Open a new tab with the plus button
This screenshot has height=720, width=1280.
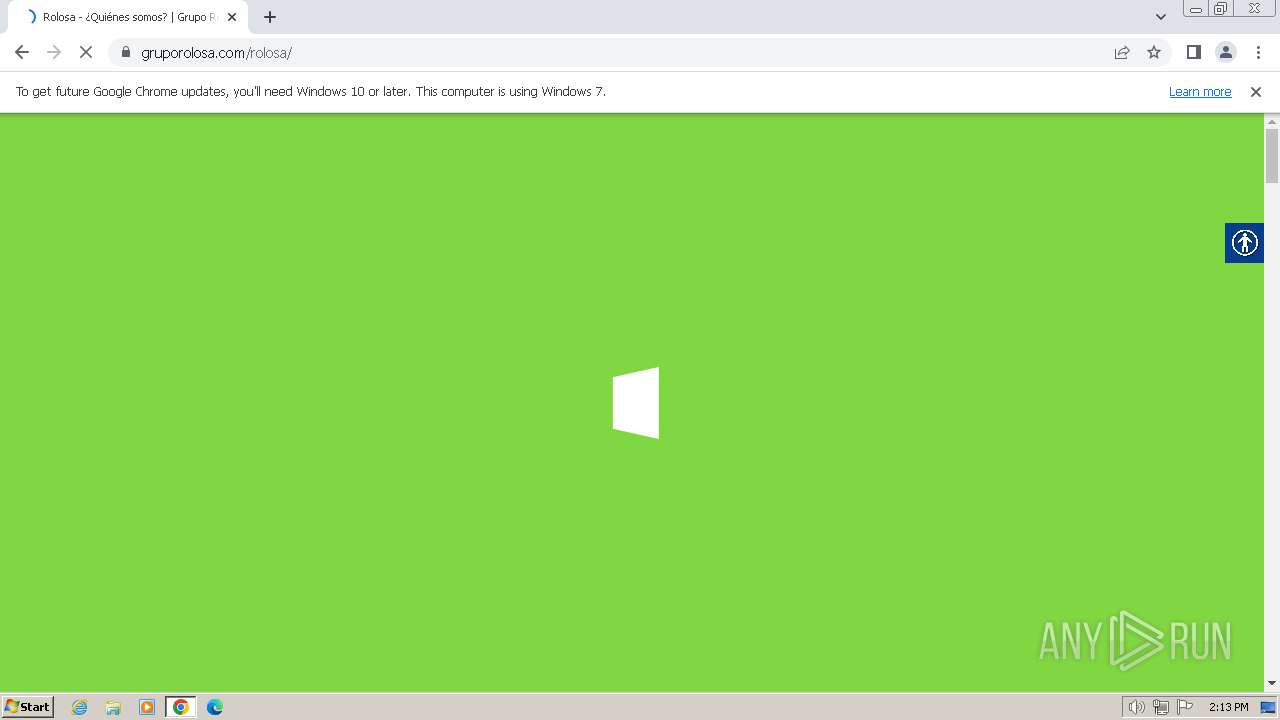(270, 17)
